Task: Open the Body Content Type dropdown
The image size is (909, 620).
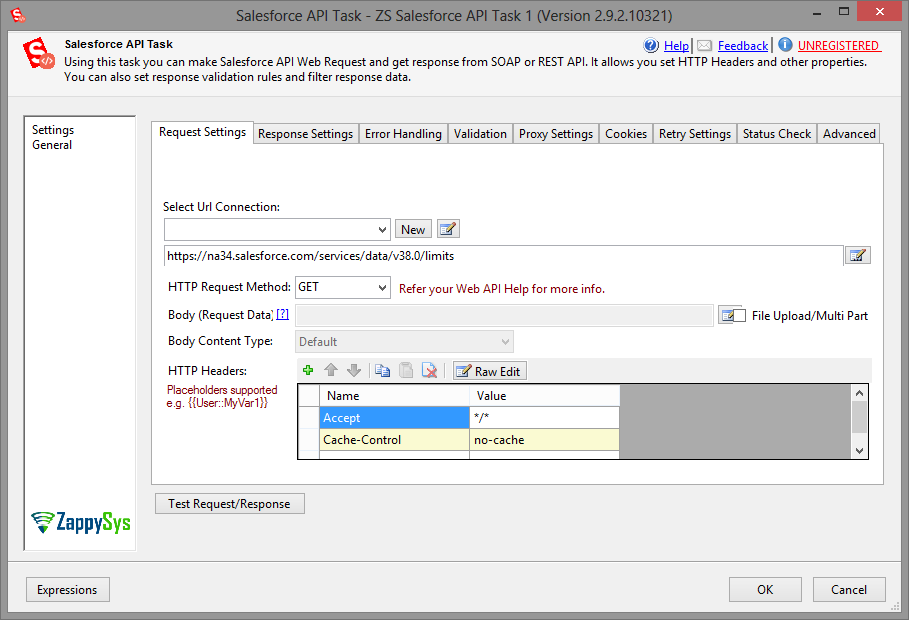Action: click(x=506, y=342)
